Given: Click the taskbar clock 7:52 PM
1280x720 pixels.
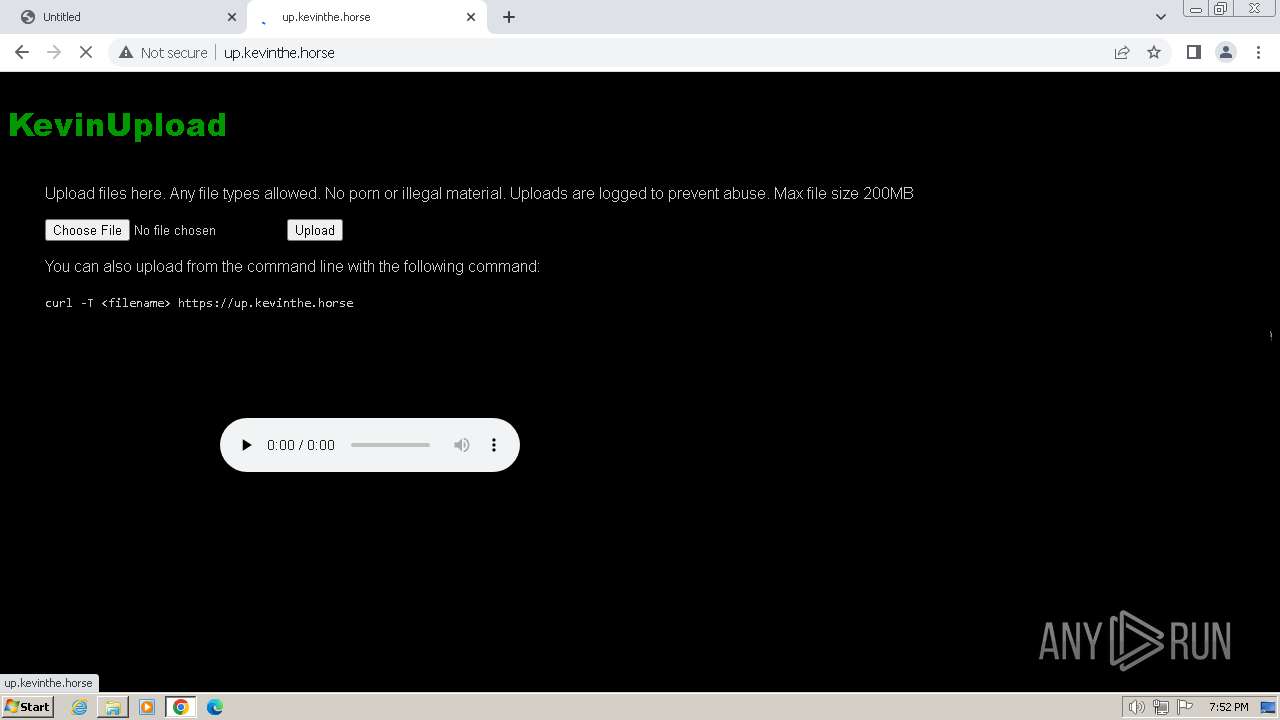Looking at the screenshot, I should tap(1228, 707).
